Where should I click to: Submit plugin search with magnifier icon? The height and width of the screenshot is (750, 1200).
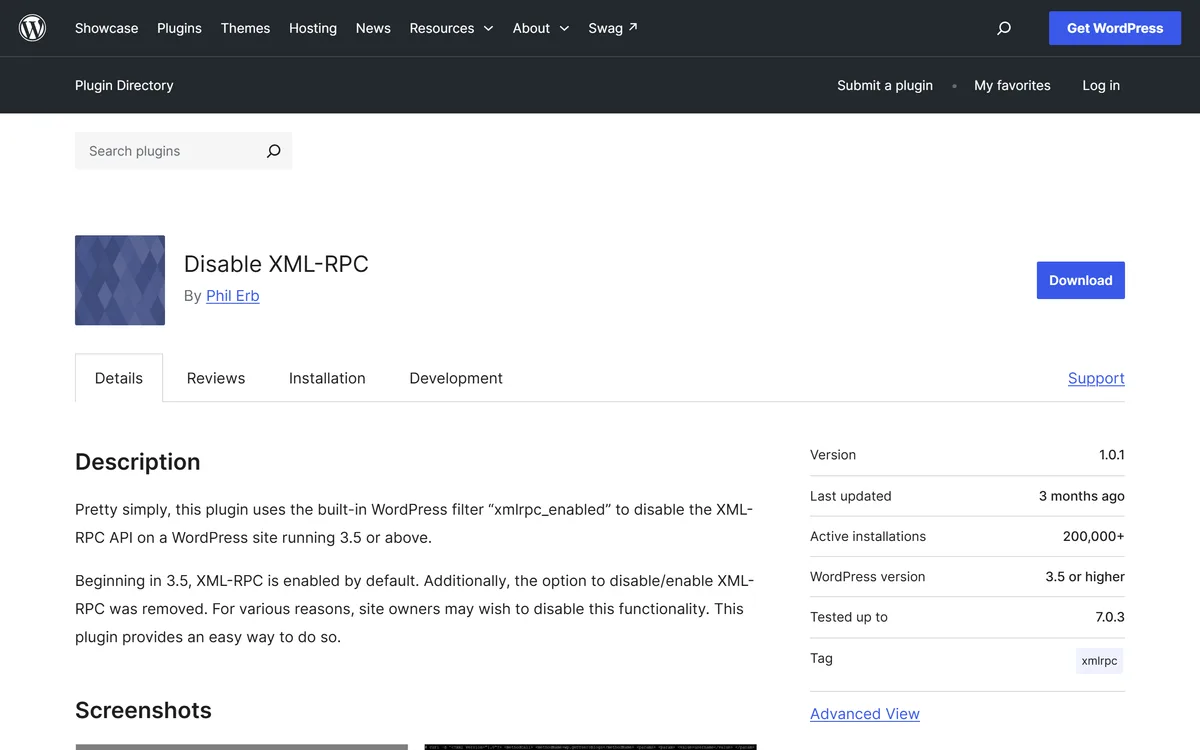273,151
